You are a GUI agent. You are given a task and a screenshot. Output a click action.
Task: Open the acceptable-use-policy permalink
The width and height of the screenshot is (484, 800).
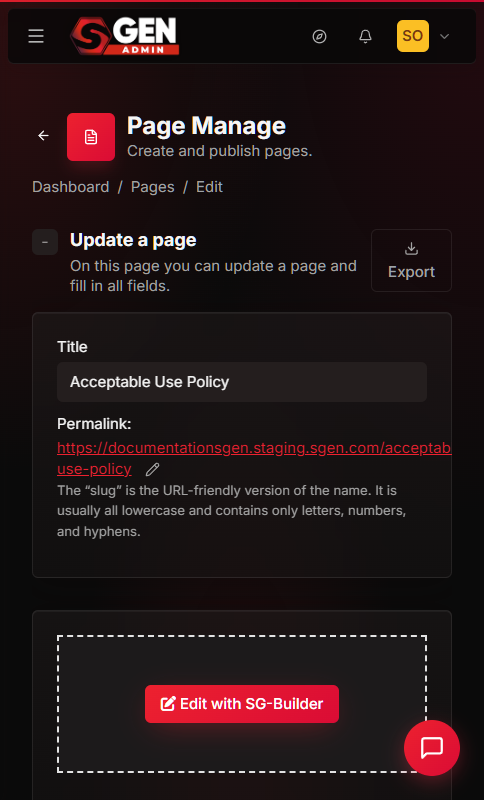tap(254, 458)
